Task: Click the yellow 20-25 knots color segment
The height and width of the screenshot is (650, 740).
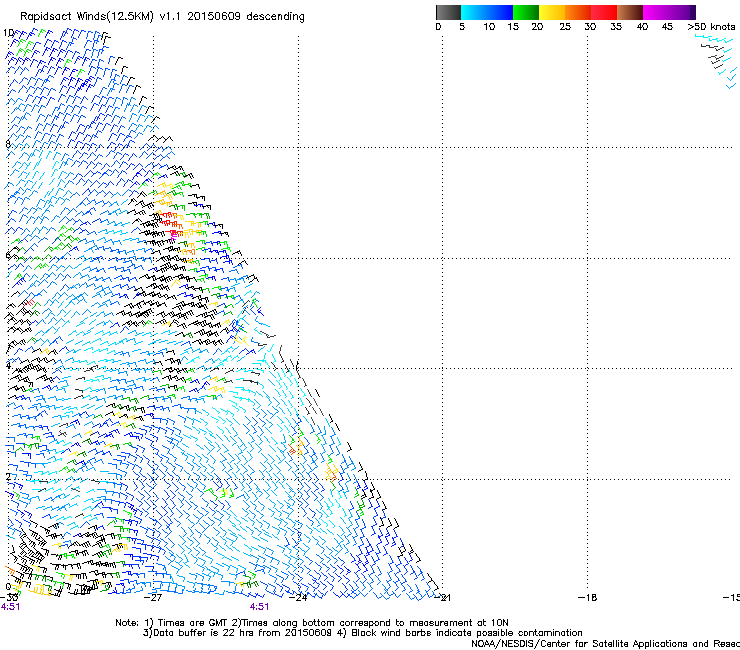Action: pyautogui.click(x=552, y=12)
